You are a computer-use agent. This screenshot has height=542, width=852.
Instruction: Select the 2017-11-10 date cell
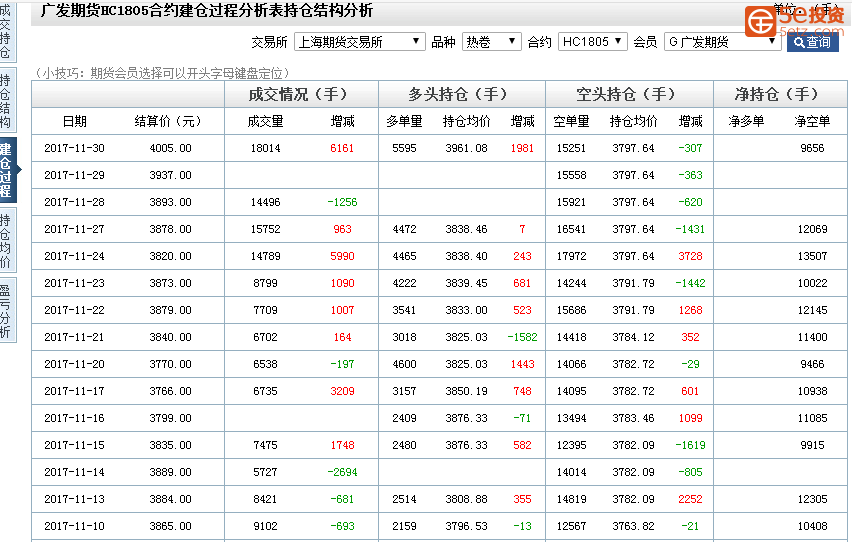click(74, 526)
